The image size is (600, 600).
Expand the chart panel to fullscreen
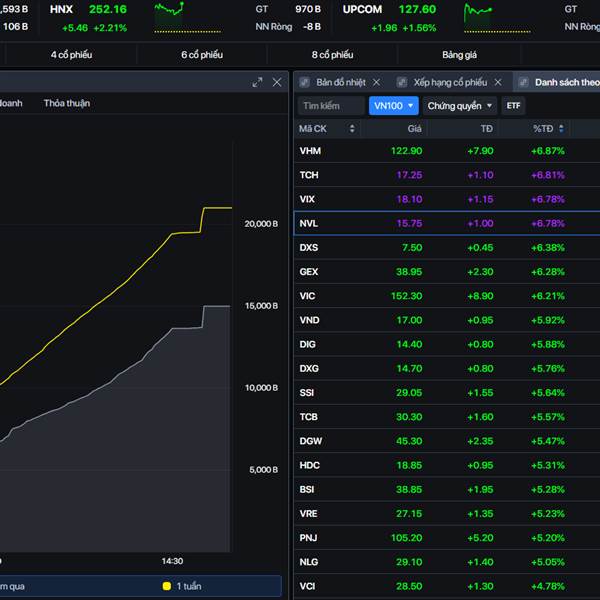point(257,82)
